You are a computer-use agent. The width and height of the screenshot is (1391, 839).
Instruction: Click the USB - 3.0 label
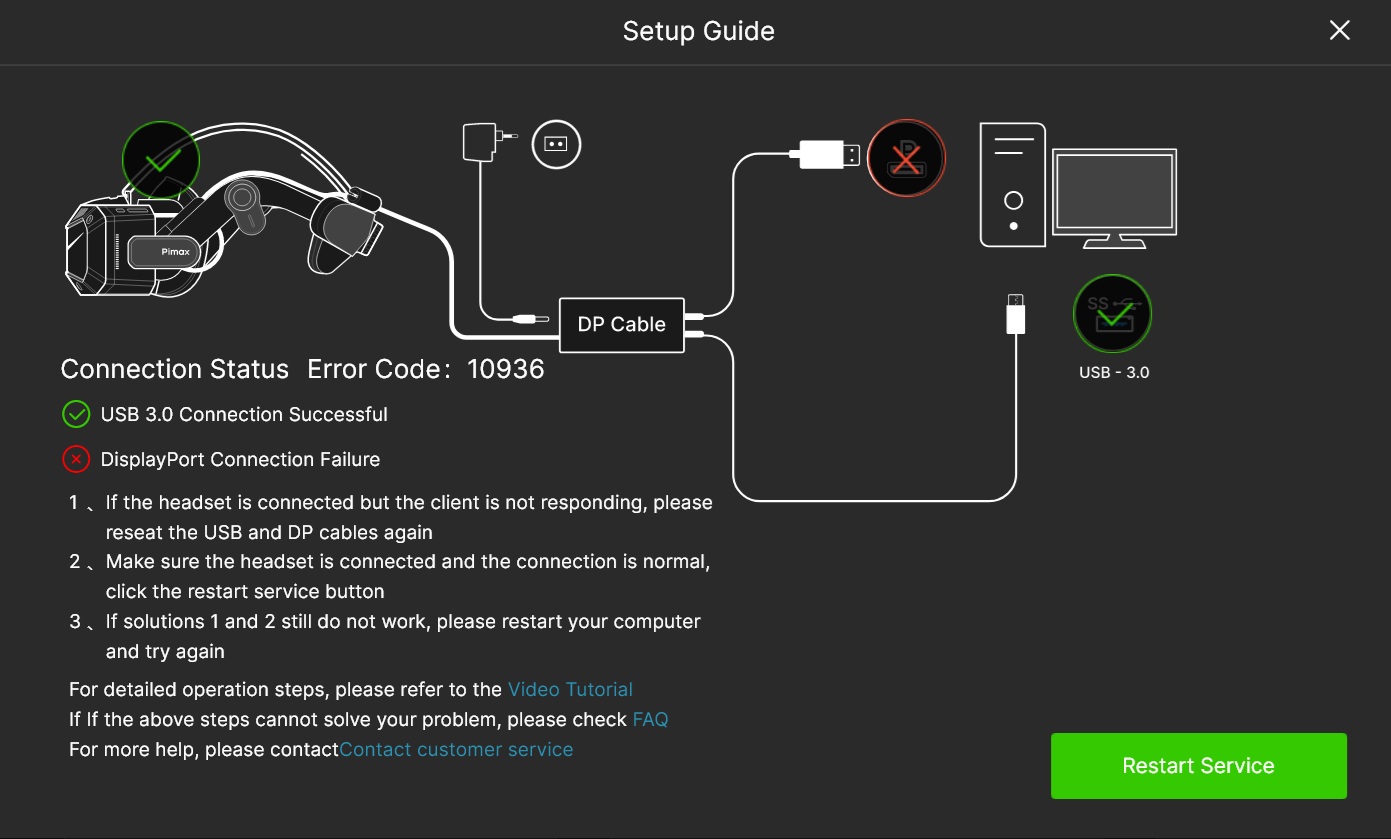click(1114, 372)
